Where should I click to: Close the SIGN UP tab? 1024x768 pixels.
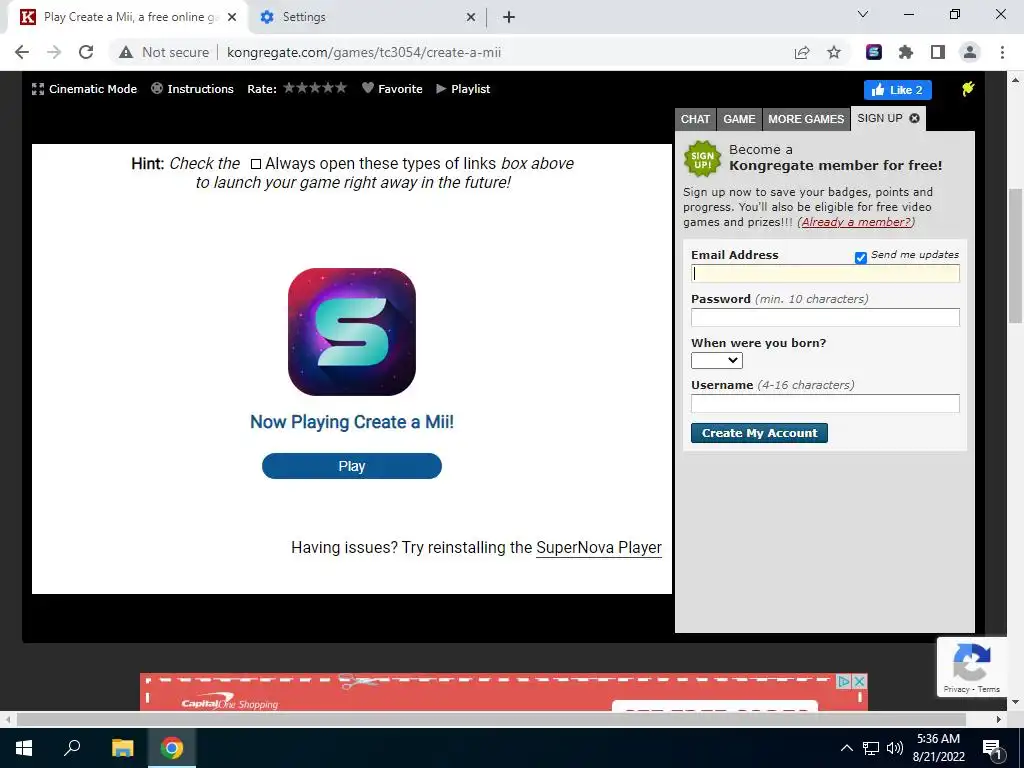click(914, 118)
